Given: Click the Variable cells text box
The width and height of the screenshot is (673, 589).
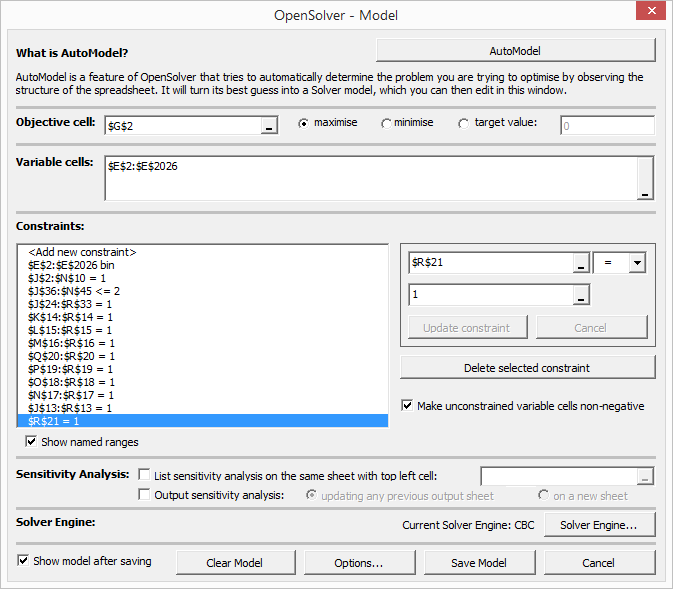Looking at the screenshot, I should (x=372, y=178).
